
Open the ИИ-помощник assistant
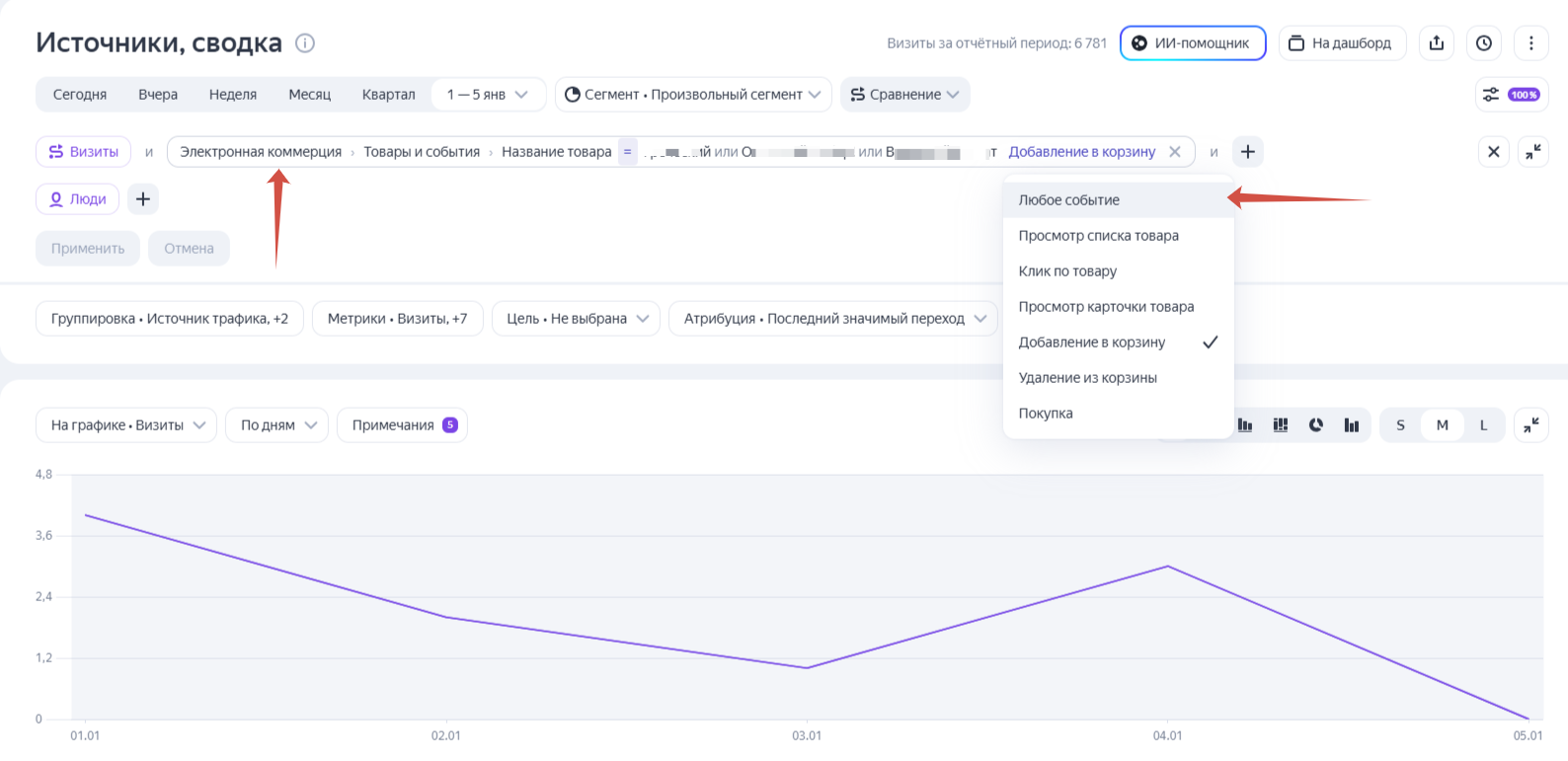click(x=1192, y=43)
